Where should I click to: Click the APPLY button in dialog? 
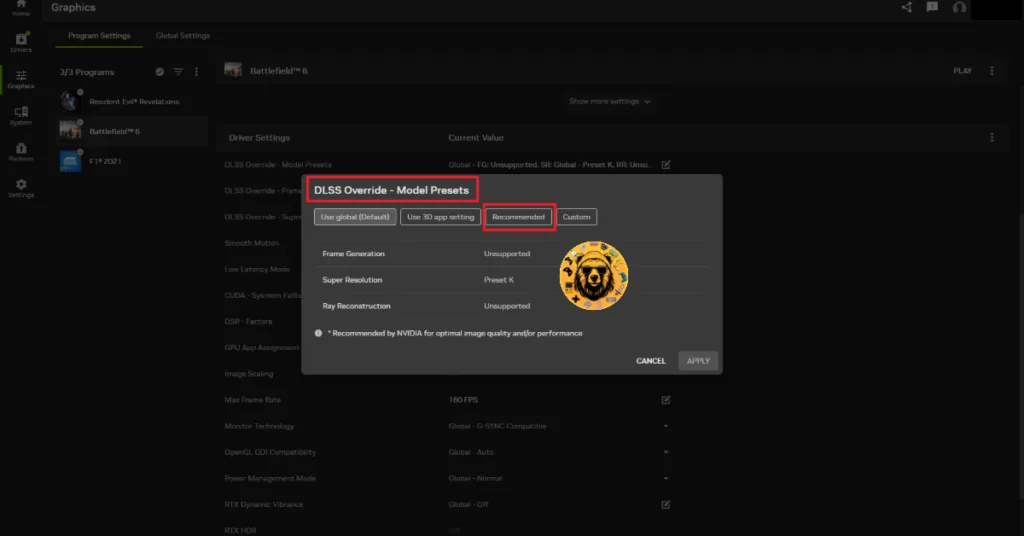698,361
